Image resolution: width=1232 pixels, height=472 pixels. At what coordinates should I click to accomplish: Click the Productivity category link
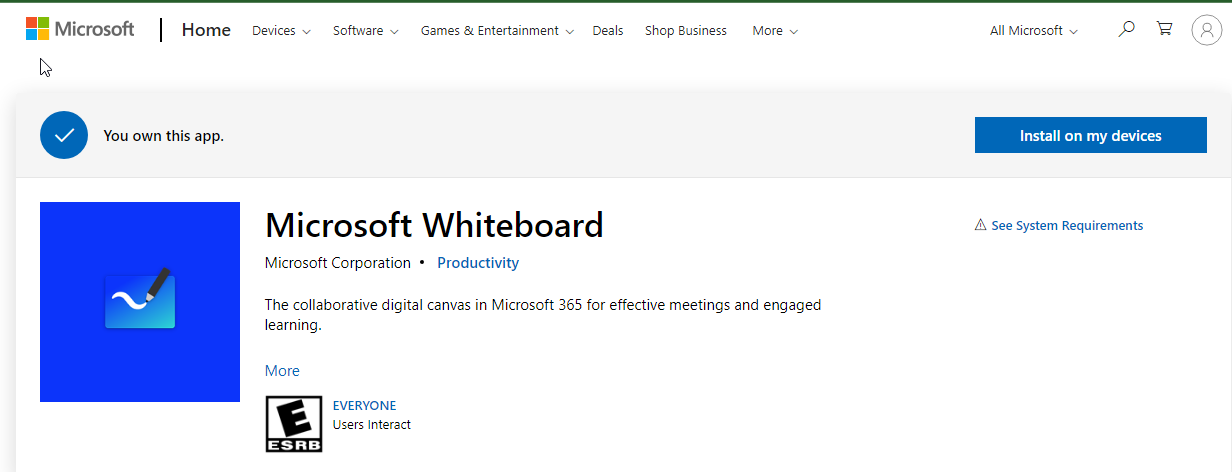pos(477,263)
